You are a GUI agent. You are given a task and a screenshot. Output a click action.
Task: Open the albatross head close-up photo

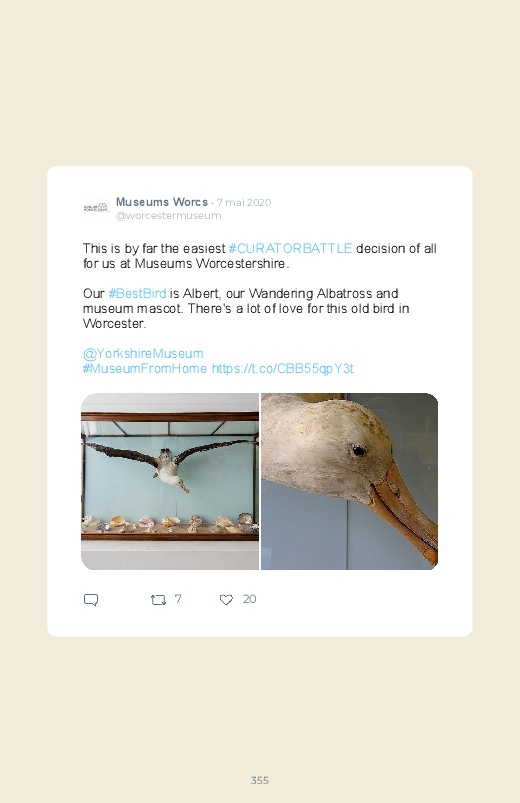click(x=349, y=481)
